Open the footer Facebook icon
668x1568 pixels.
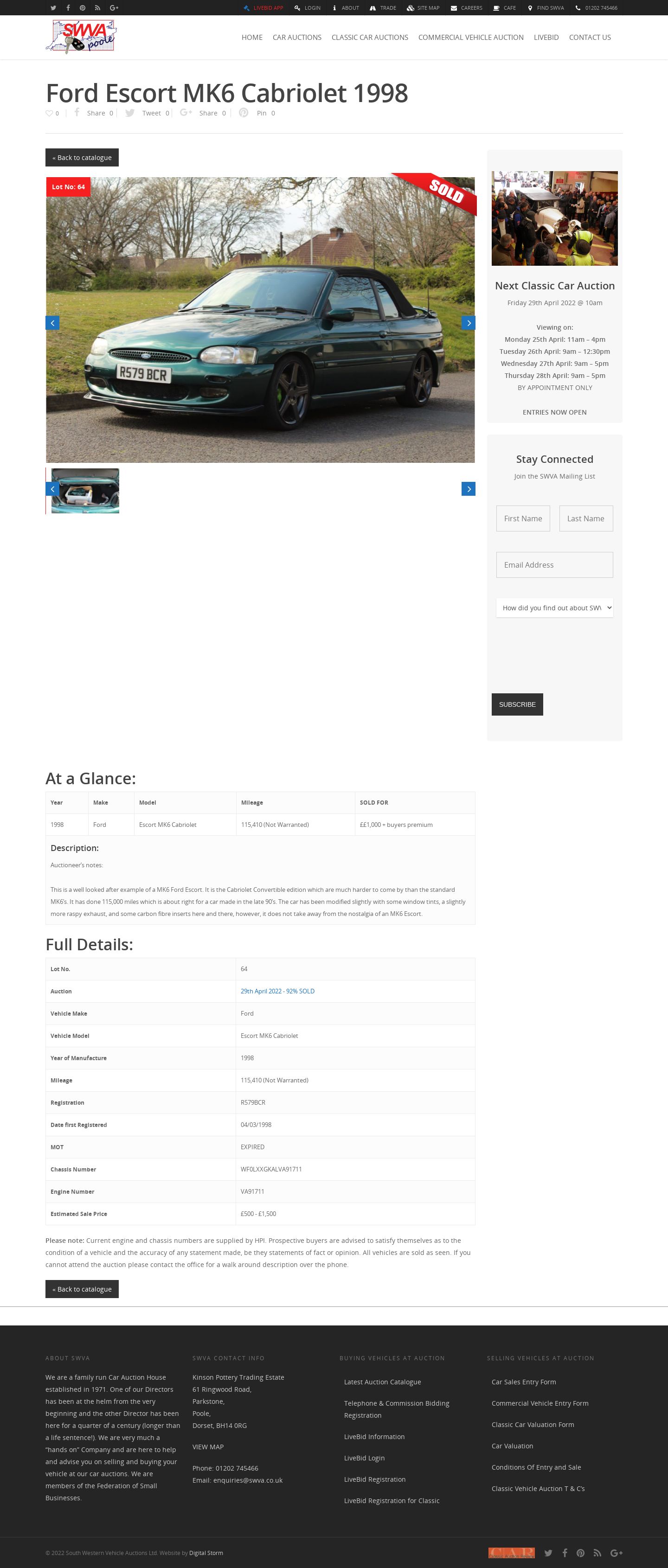coord(565,1553)
